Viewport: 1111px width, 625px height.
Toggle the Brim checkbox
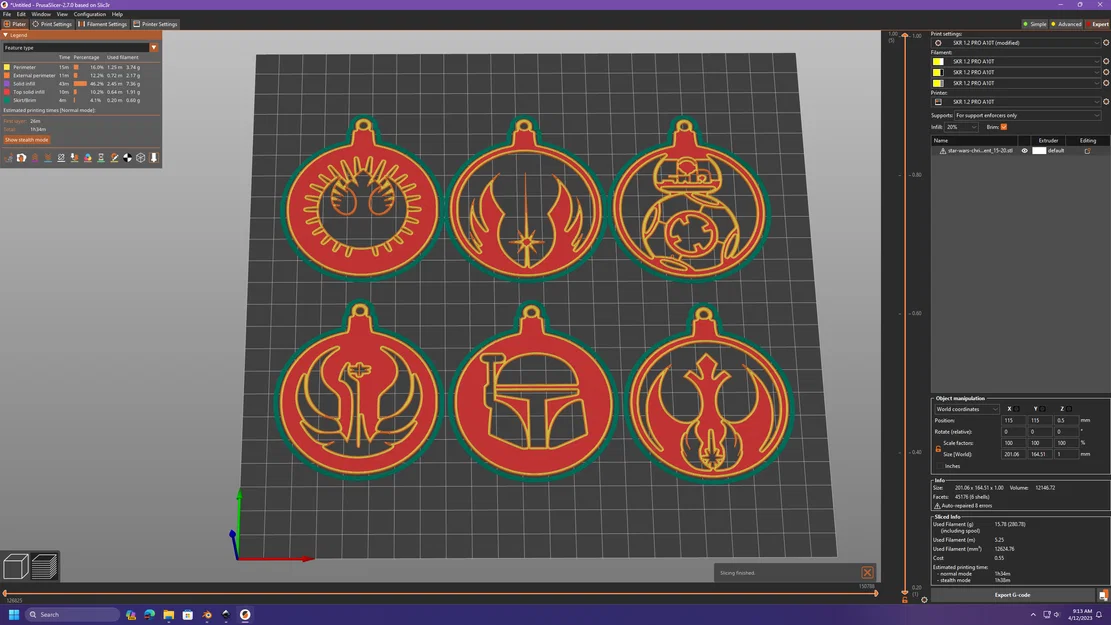click(1003, 127)
